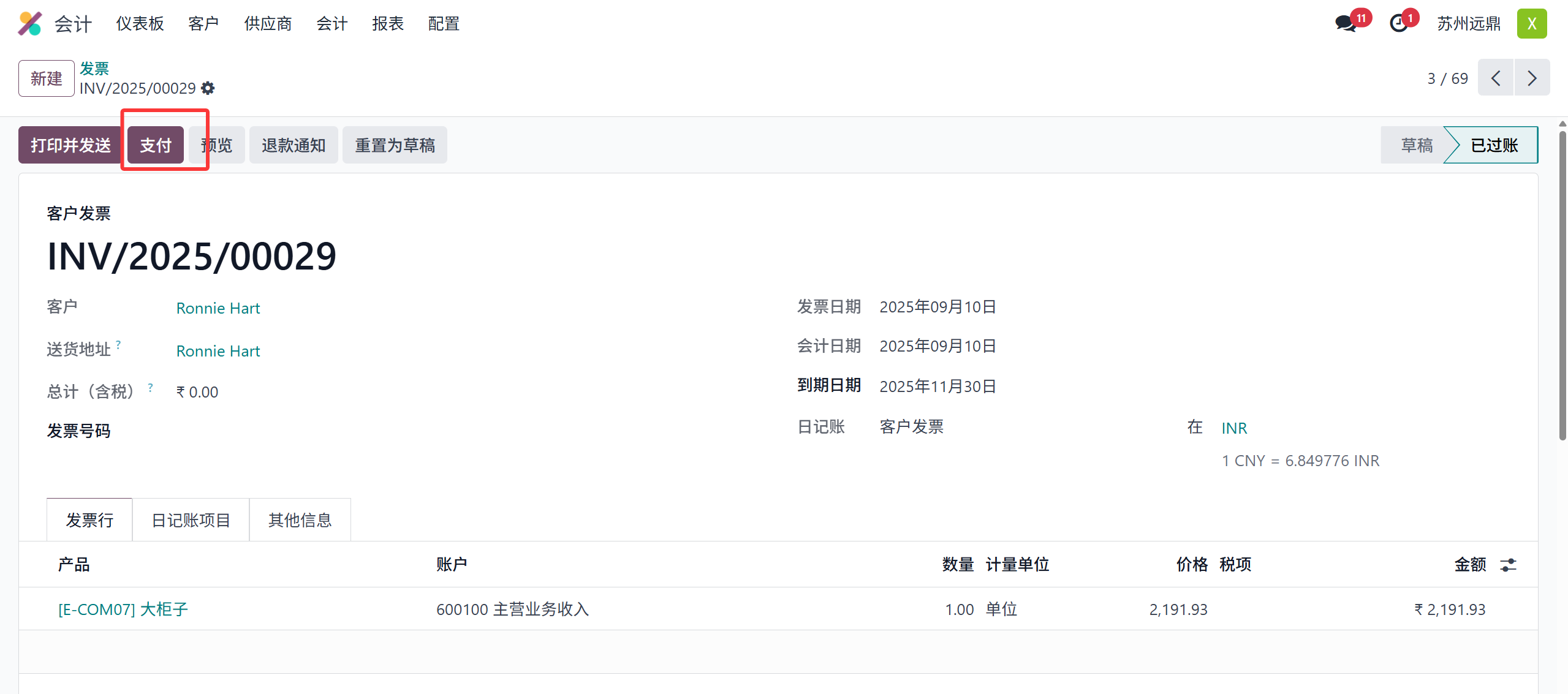Open the INR currency link

(x=1233, y=428)
